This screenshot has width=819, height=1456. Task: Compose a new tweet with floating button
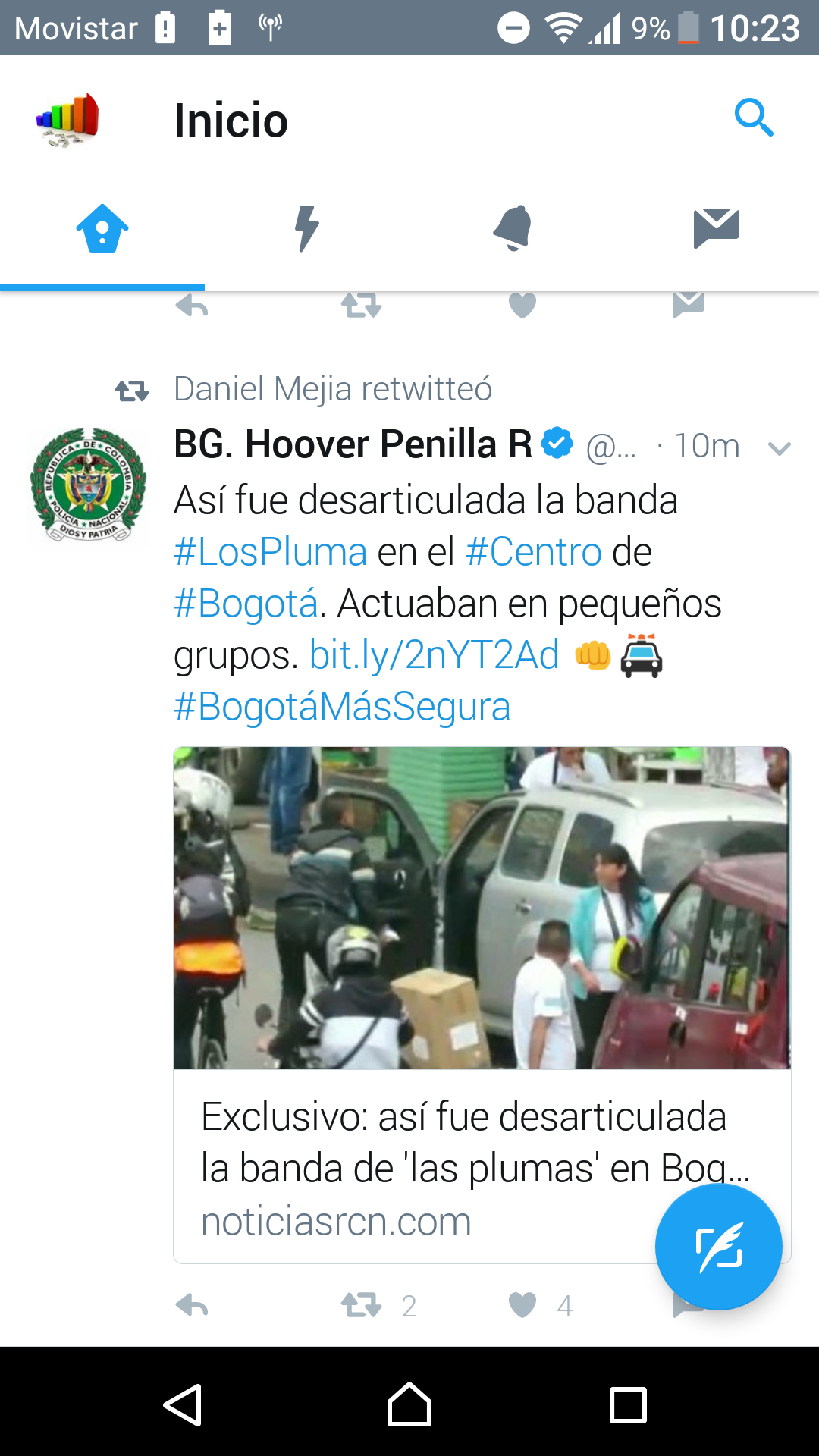coord(718,1247)
